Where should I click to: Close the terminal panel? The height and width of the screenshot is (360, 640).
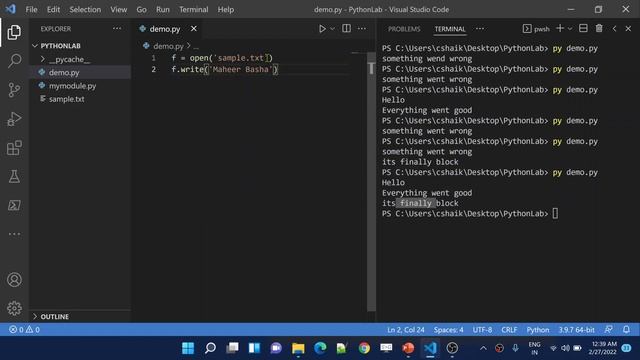[x=628, y=29]
